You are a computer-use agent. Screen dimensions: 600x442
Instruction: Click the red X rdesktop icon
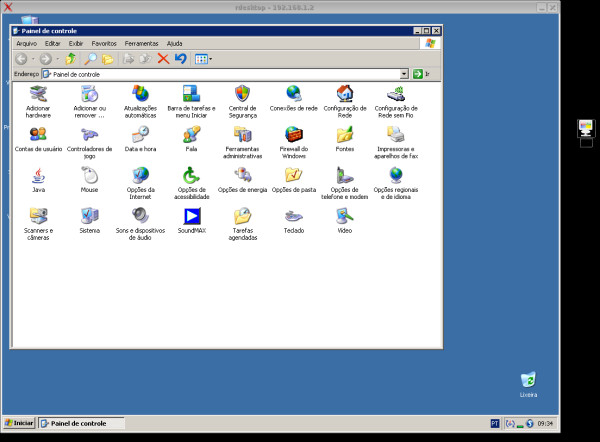pyautogui.click(x=8, y=7)
